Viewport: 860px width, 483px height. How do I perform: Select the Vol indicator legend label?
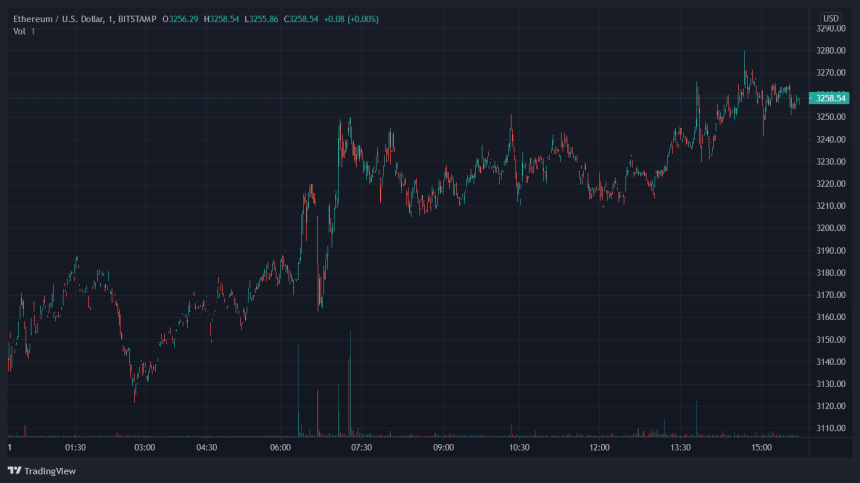coord(19,31)
